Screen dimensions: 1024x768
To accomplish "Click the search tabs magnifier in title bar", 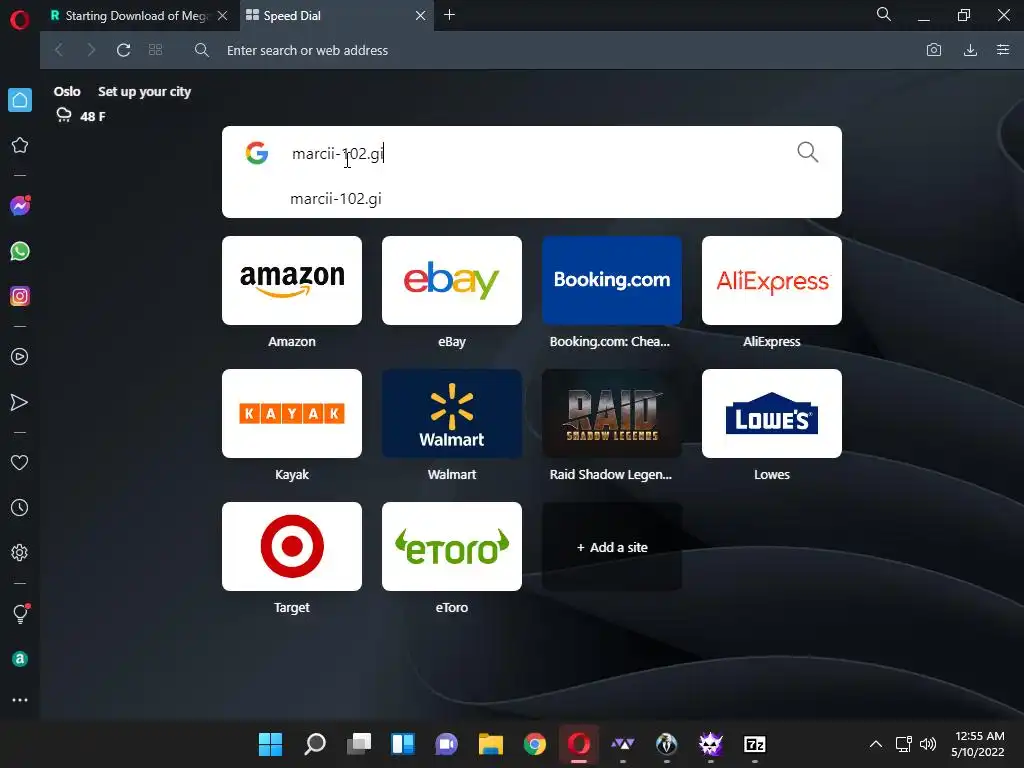I will pyautogui.click(x=884, y=14).
